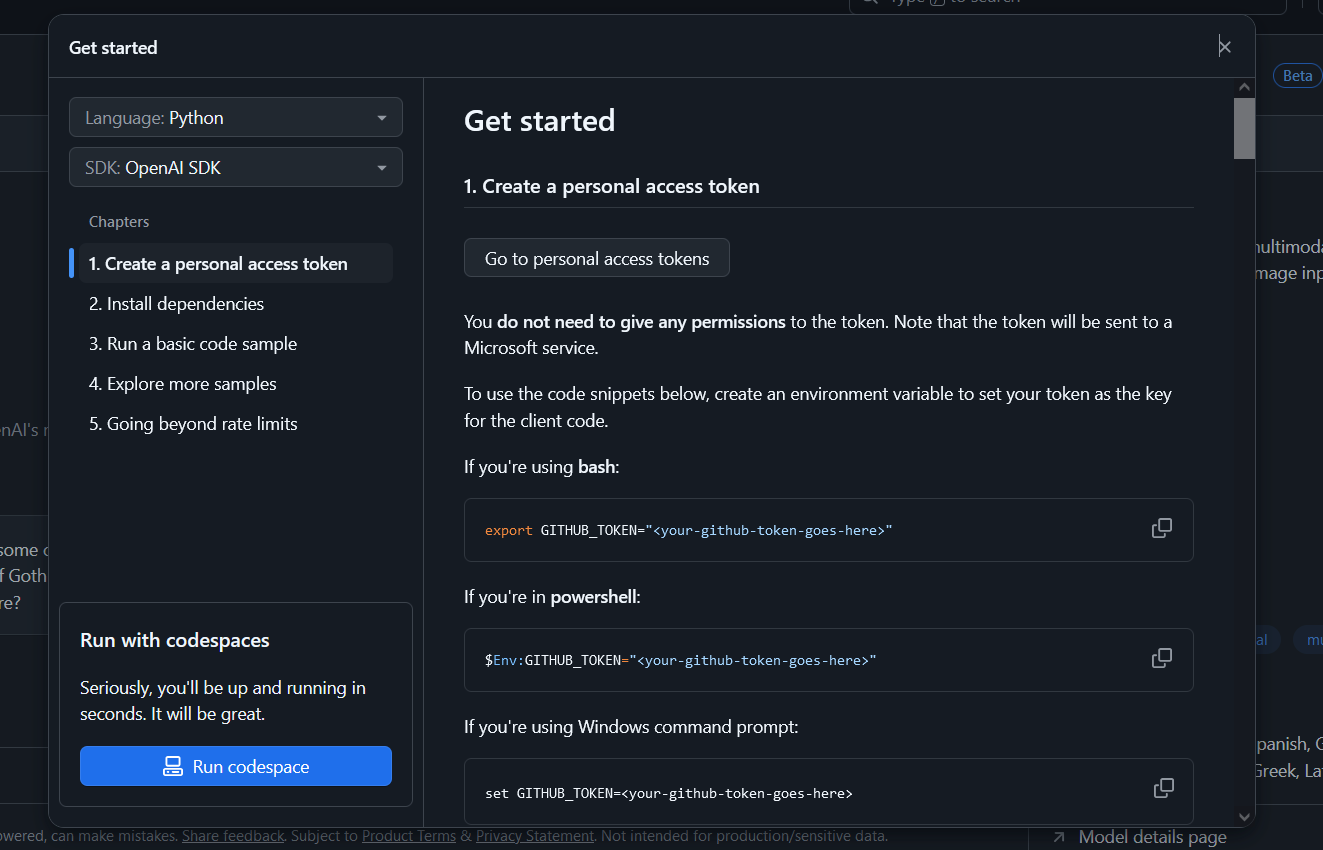Open the SDK: OpenAI SDK dropdown

[236, 167]
